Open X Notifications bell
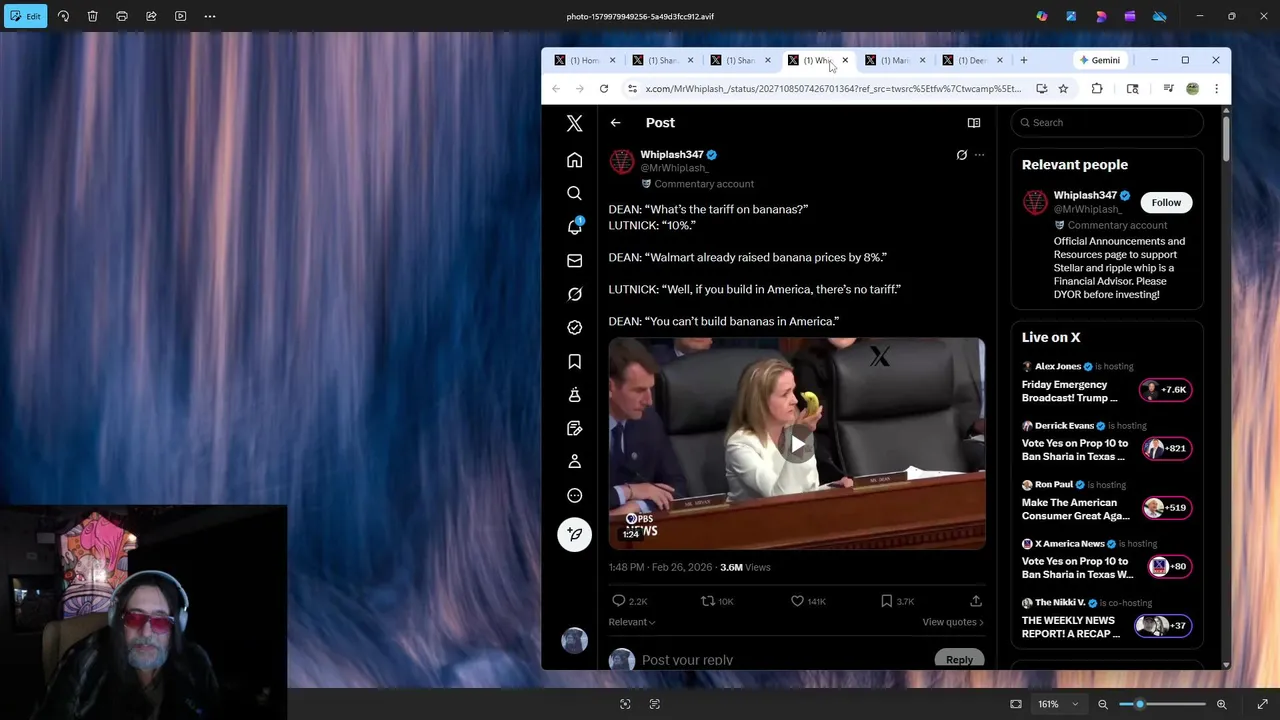The image size is (1280, 720). tap(574, 227)
